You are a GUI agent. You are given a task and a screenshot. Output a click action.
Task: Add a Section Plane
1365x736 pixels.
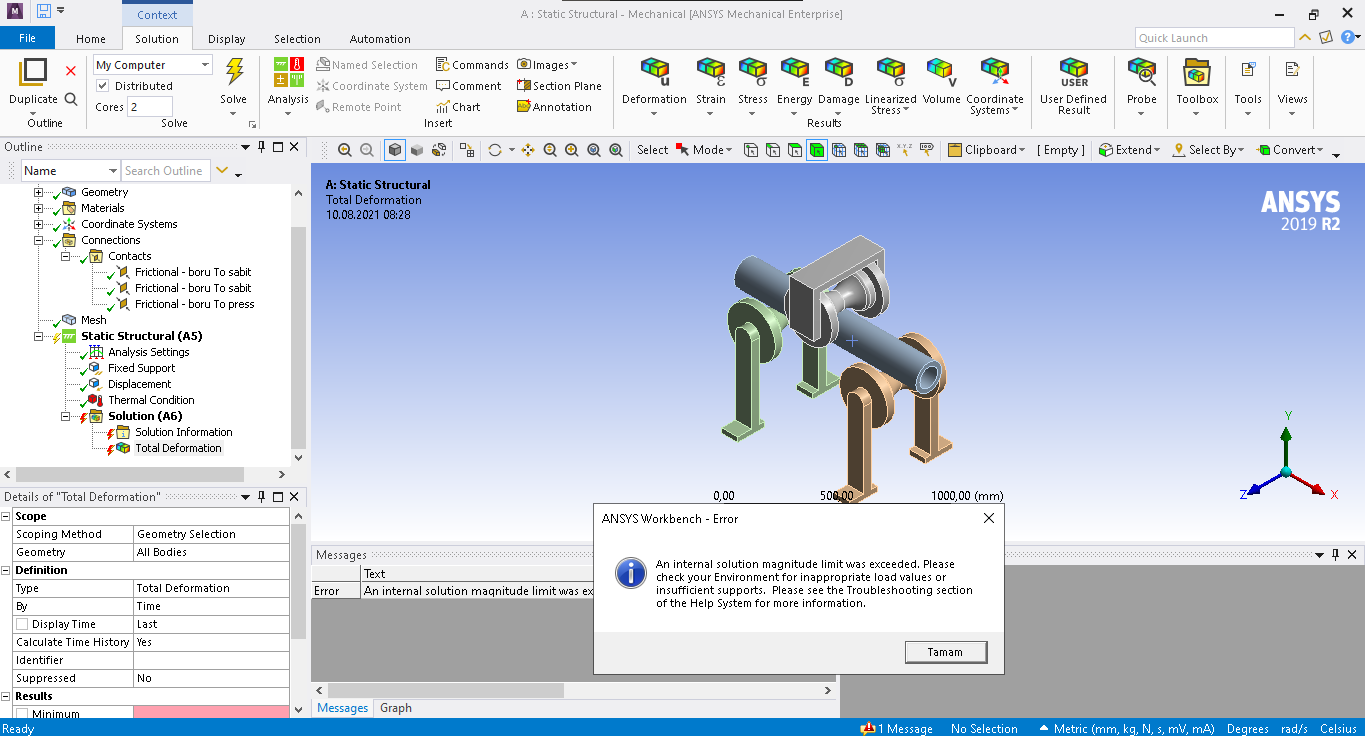pyautogui.click(x=559, y=86)
